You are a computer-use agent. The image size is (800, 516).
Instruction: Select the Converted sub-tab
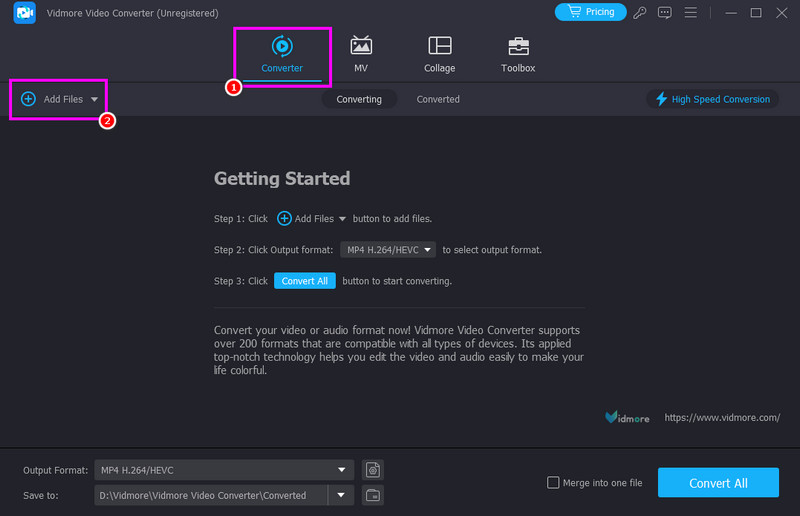(x=438, y=99)
